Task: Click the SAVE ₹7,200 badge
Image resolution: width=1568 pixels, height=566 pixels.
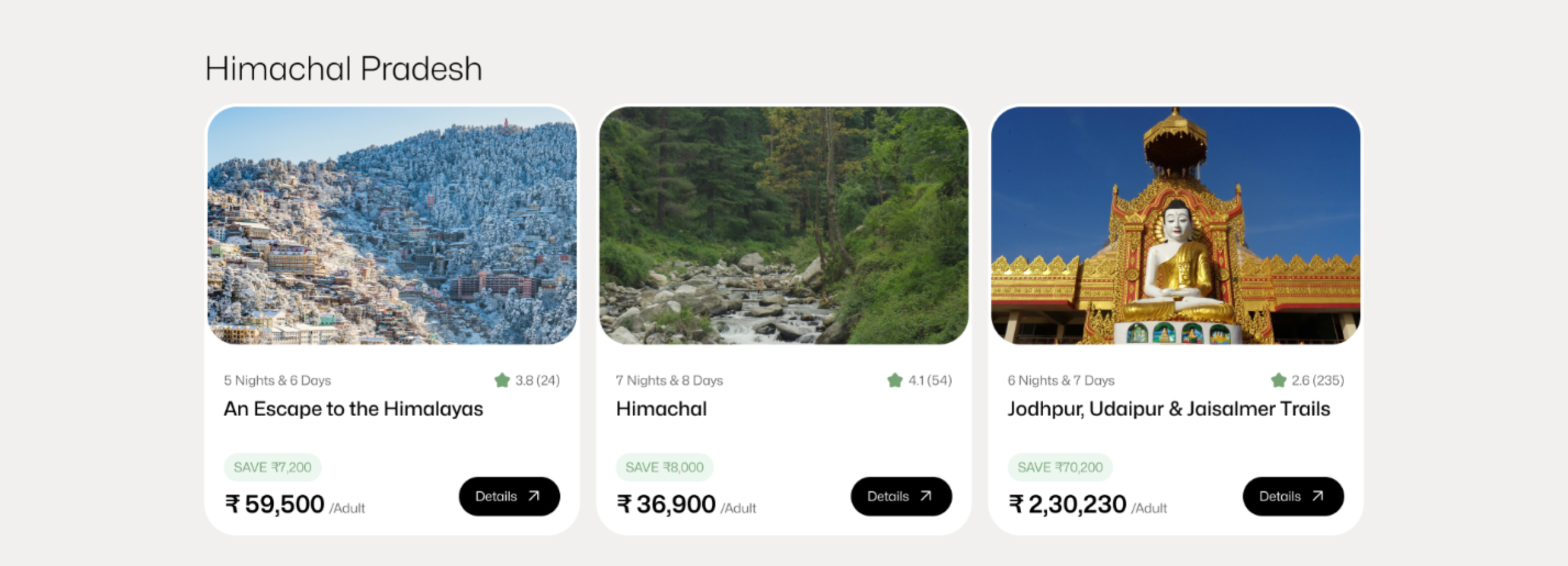Action: pyautogui.click(x=272, y=467)
